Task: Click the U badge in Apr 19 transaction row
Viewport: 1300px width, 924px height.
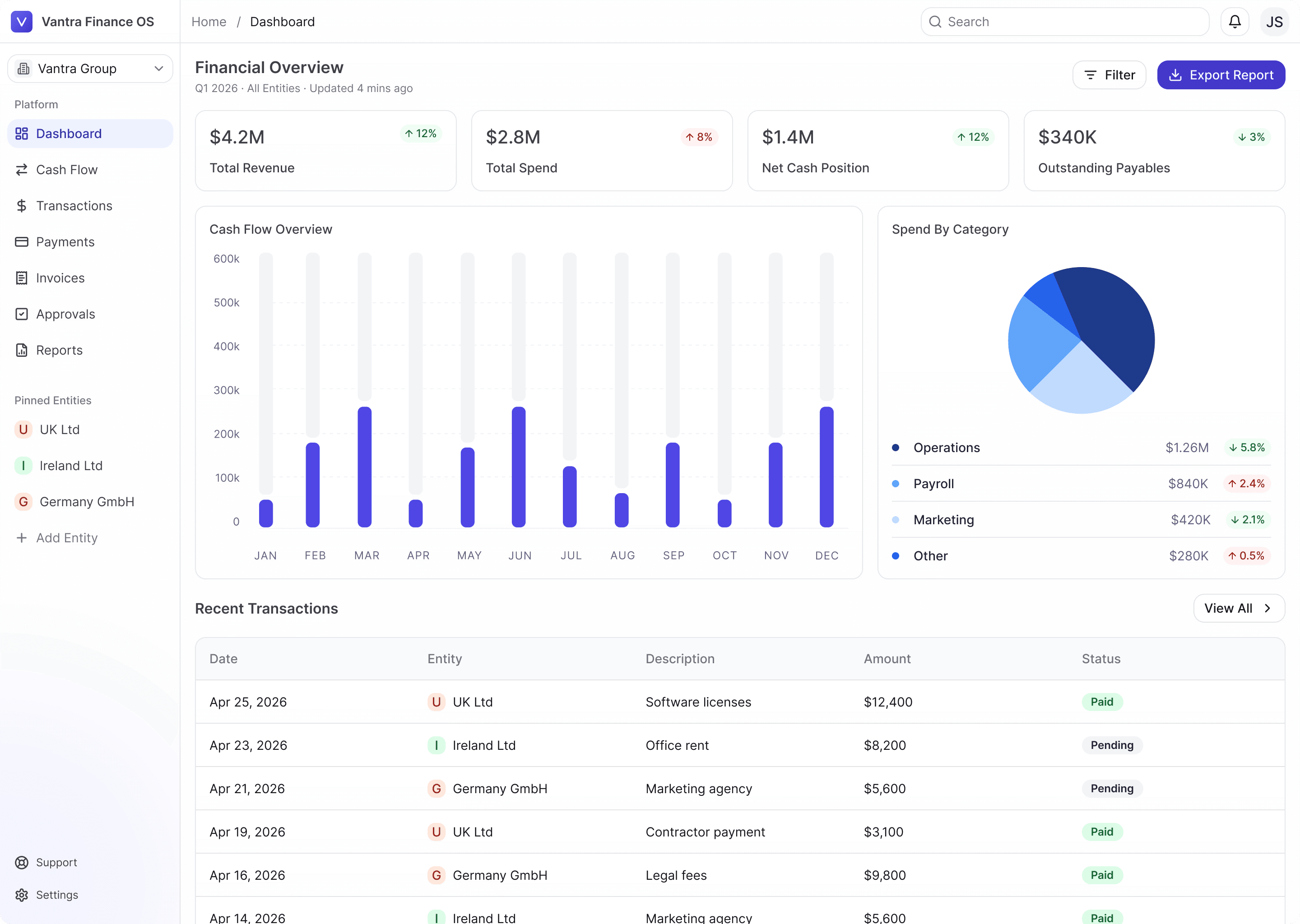Action: pyautogui.click(x=436, y=832)
